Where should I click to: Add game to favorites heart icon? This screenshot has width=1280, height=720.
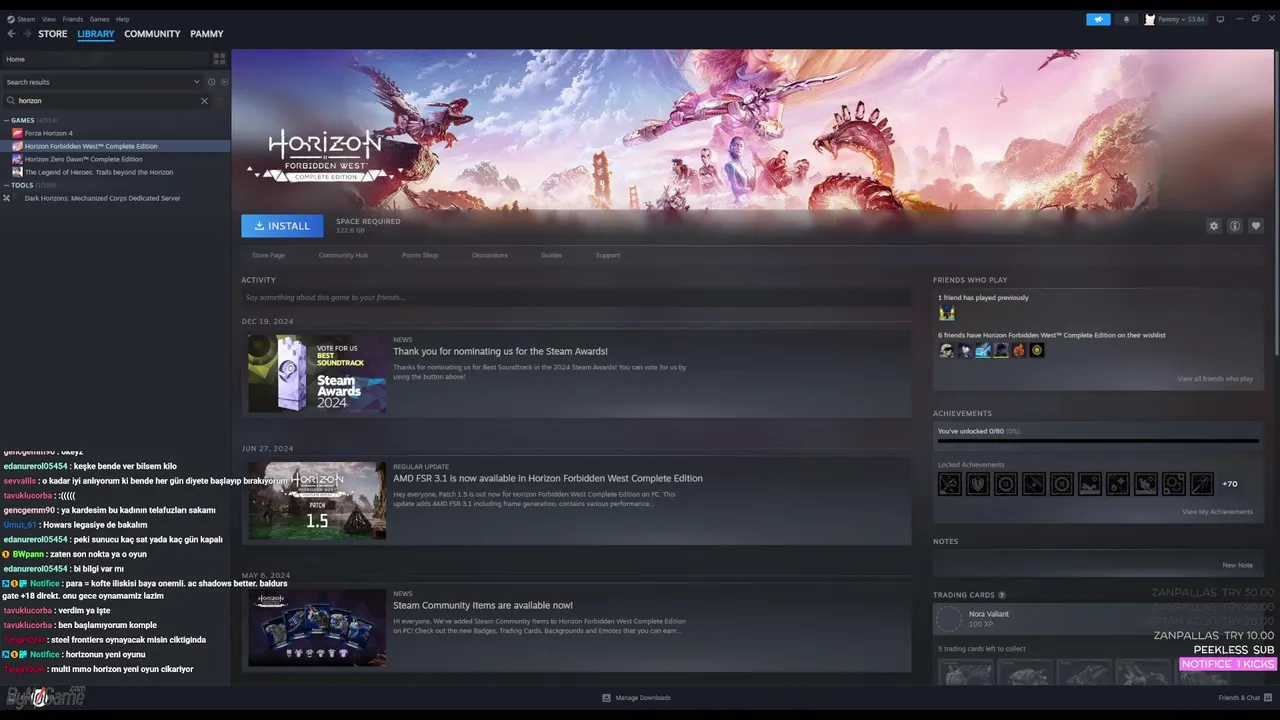click(x=1256, y=226)
